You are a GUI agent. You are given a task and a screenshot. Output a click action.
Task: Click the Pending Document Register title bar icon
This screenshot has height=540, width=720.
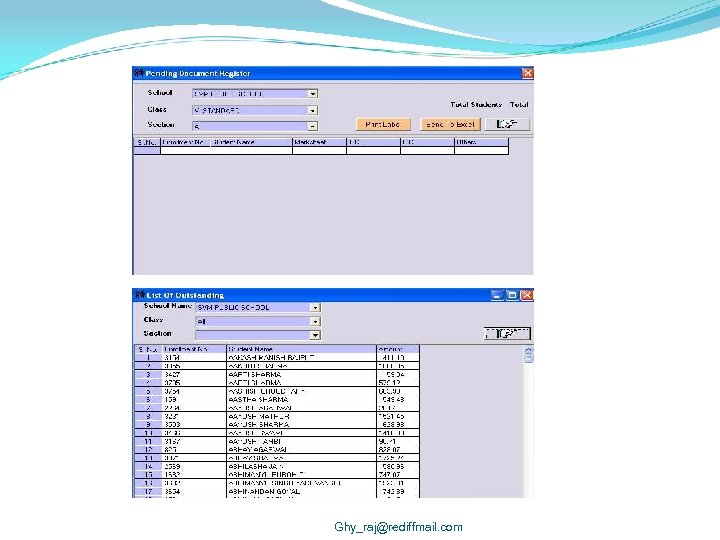tap(139, 73)
